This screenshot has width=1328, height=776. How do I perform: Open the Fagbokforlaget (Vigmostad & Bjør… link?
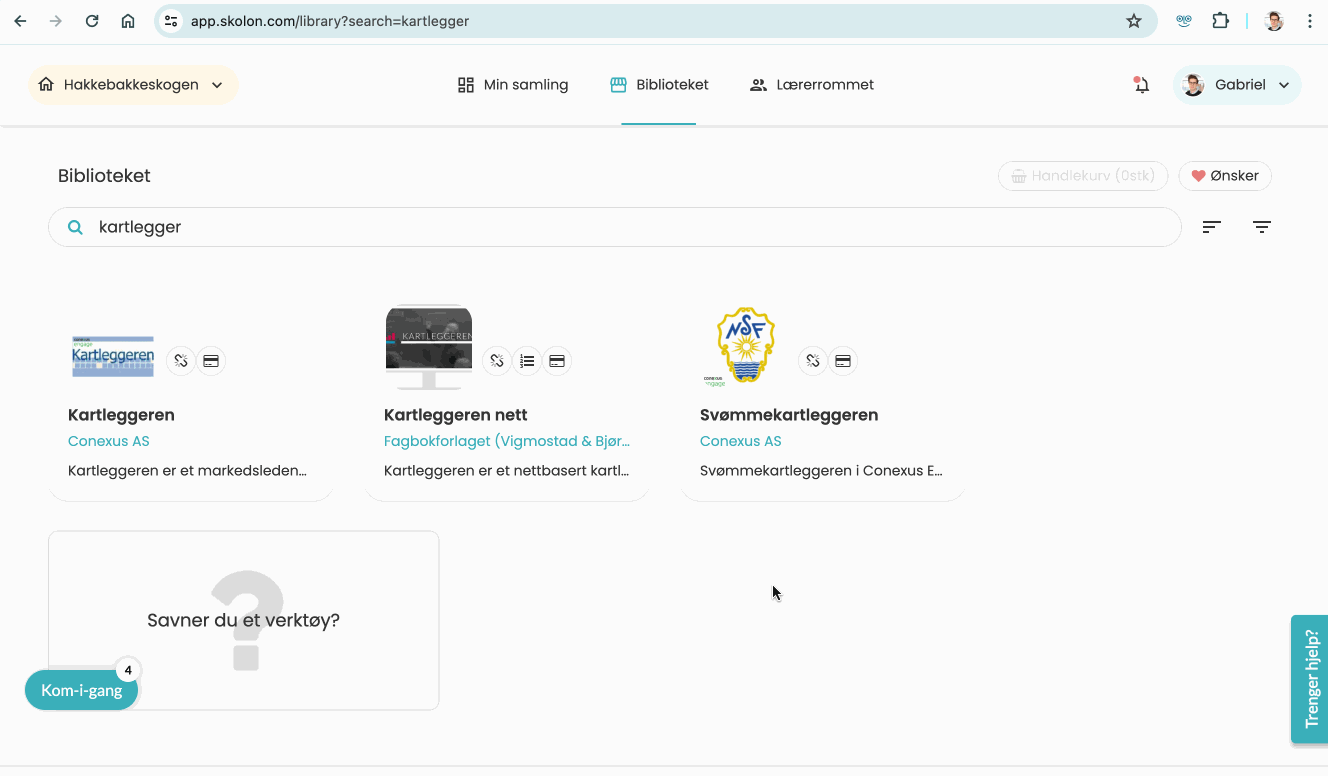point(507,441)
